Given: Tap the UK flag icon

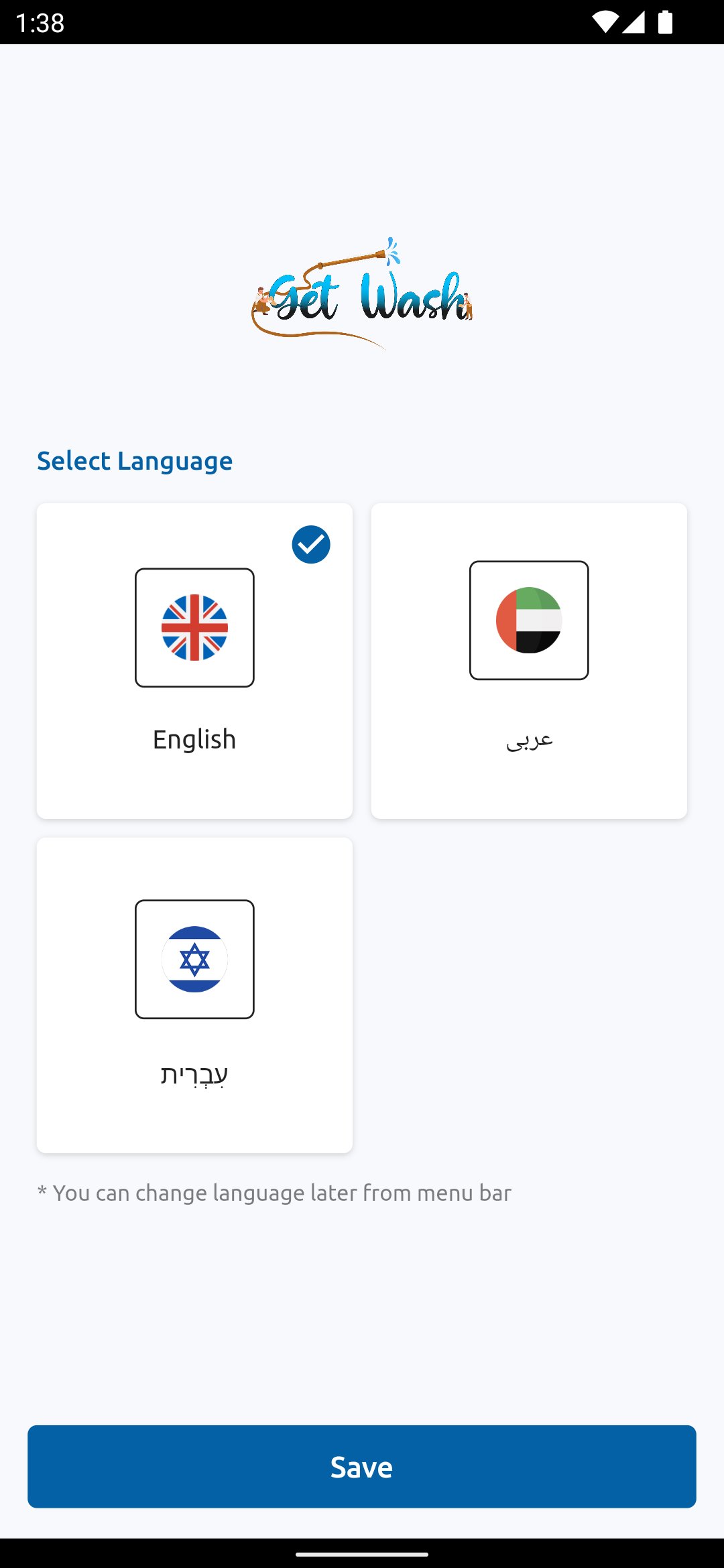Looking at the screenshot, I should coord(194,627).
